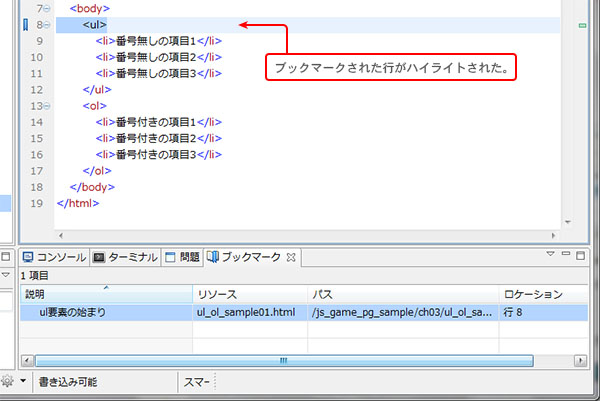Screen dimensions: 600x401
Task: Click the editor scroll down arrow
Action: [568, 222]
